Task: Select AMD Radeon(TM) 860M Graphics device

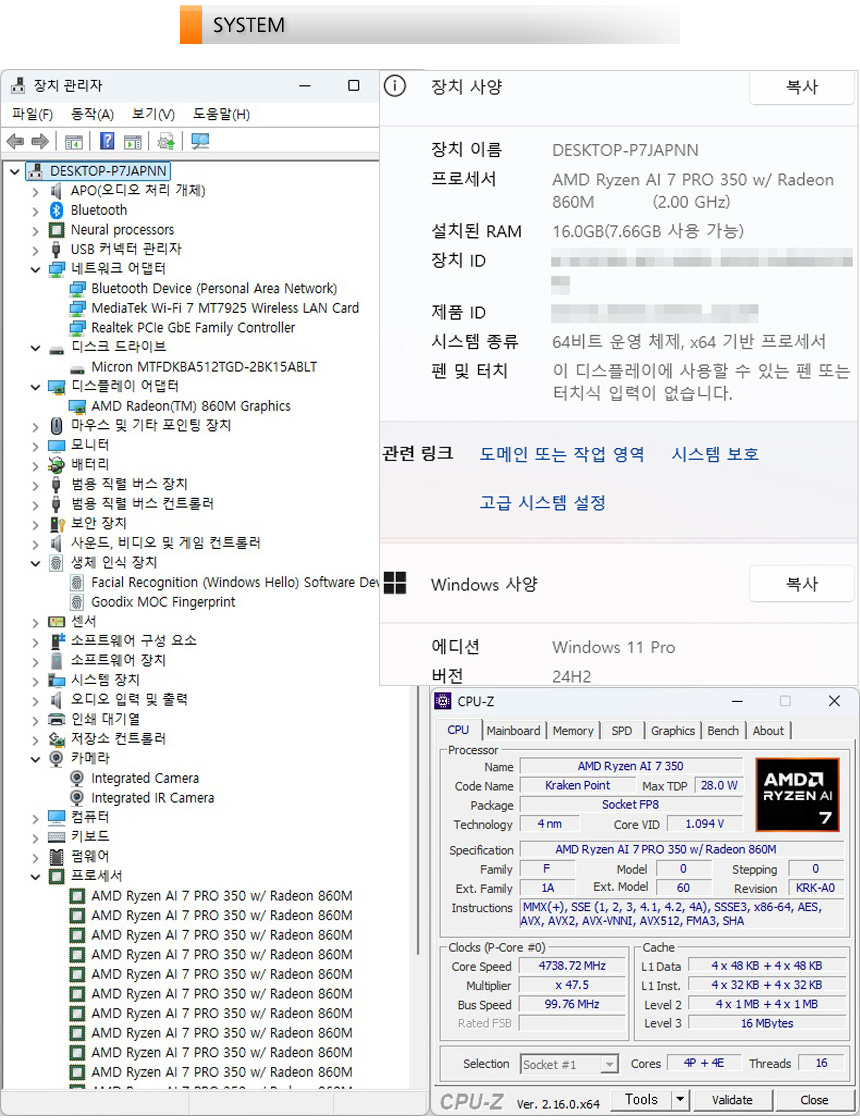Action: (190, 406)
